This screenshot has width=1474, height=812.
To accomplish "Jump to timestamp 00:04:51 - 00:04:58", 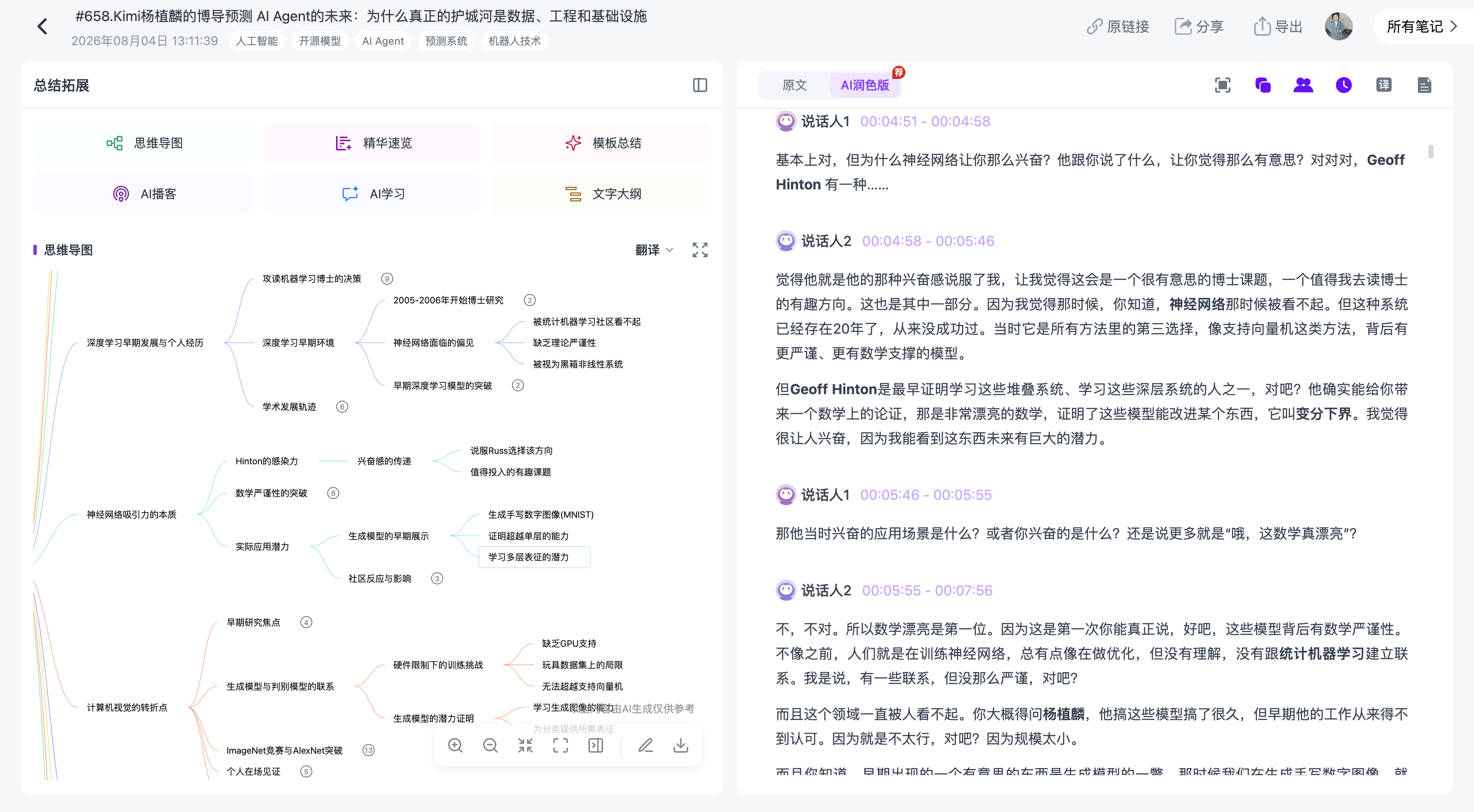I will pyautogui.click(x=925, y=121).
